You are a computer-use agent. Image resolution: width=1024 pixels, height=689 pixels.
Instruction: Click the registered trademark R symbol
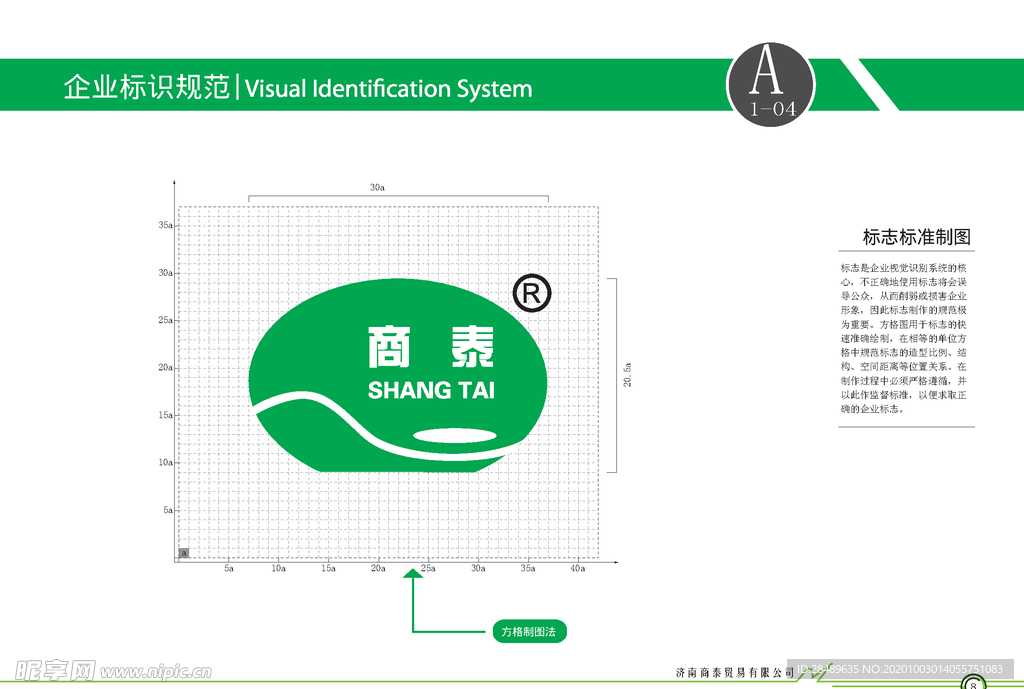coord(532,293)
